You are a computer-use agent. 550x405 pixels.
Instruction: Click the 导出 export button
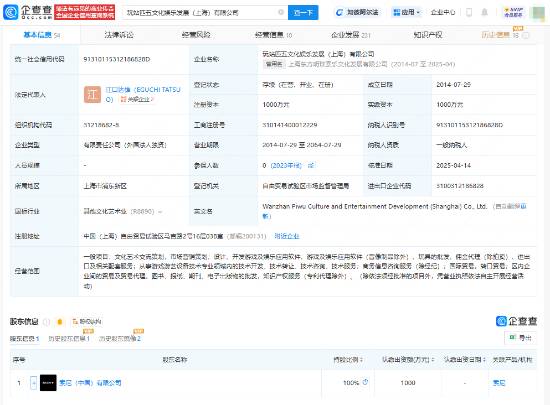(521, 338)
